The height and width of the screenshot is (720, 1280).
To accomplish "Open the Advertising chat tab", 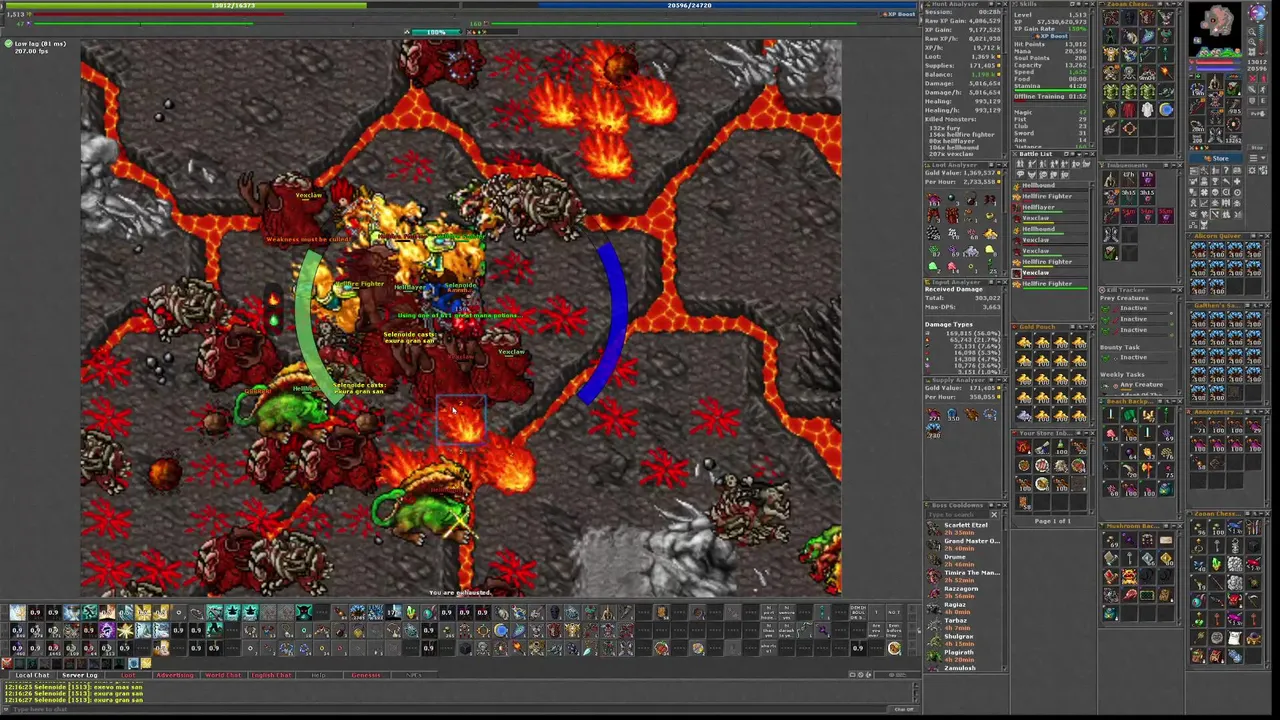I will (176, 675).
